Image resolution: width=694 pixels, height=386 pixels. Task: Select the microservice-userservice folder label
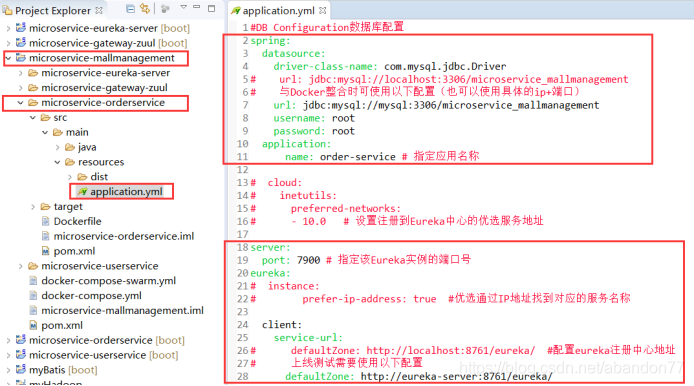(100, 266)
